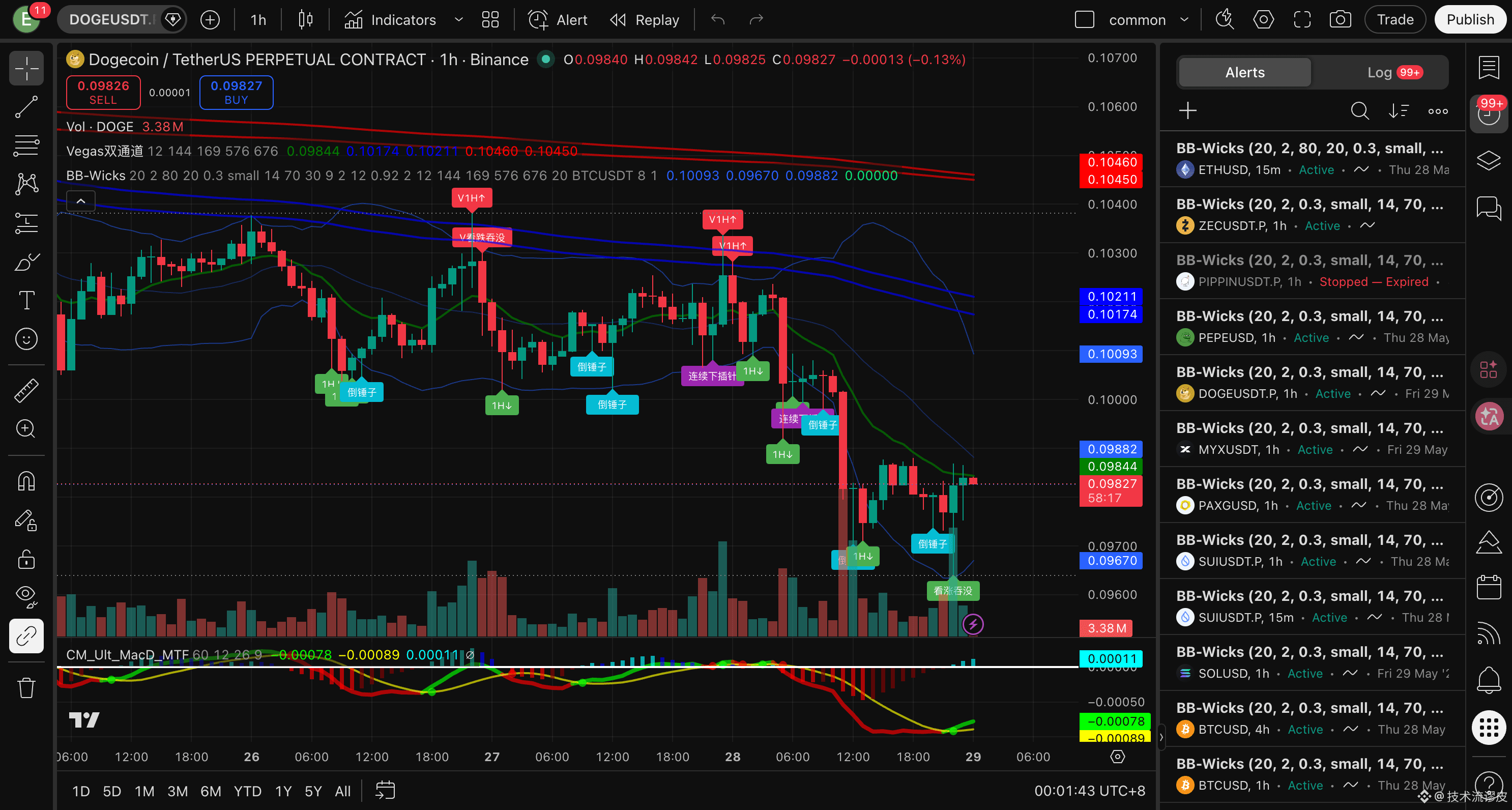1512x810 pixels.
Task: Toggle stay in drawing mode
Action: tap(26, 520)
